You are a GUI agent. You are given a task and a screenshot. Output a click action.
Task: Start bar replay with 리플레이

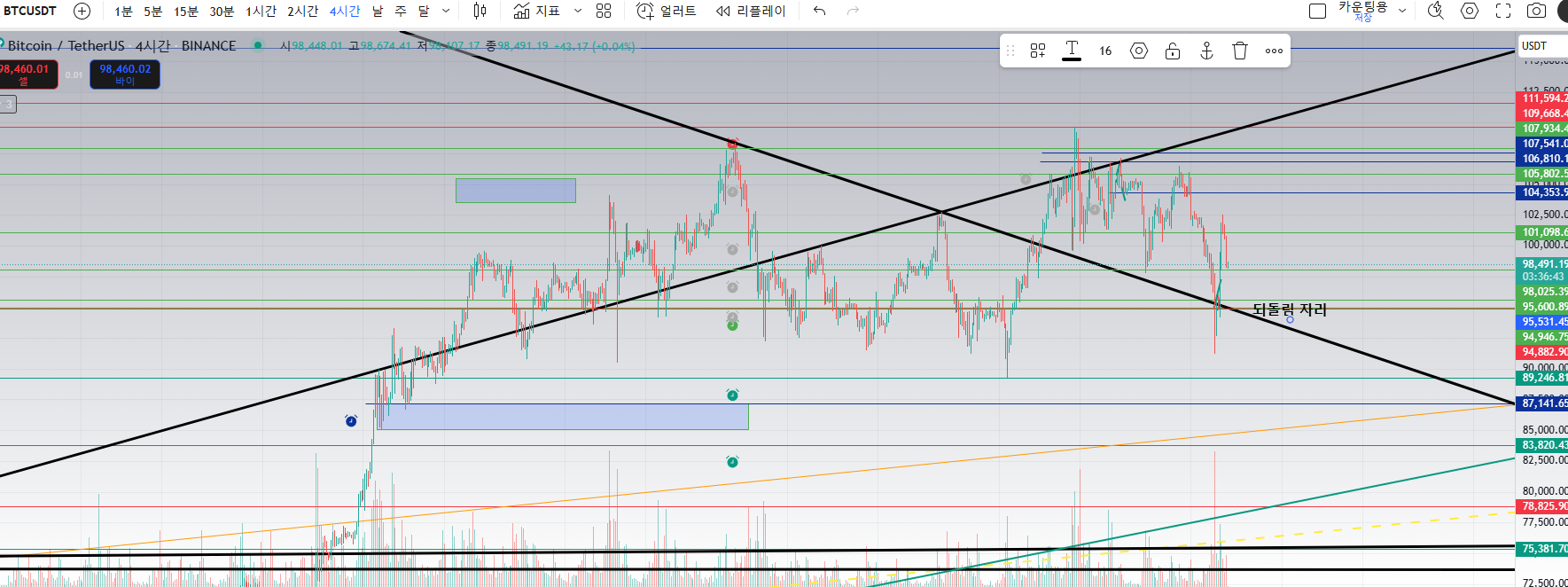[751, 11]
